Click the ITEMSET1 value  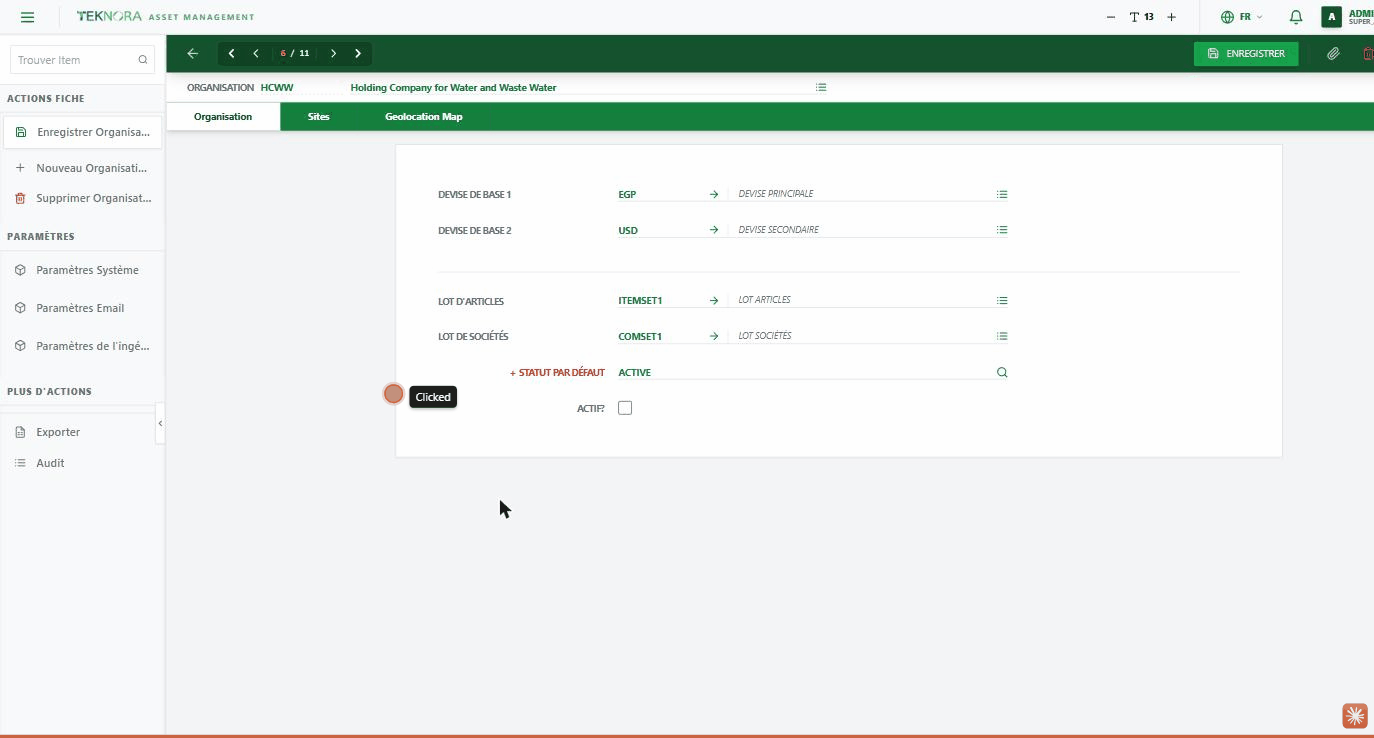640,300
